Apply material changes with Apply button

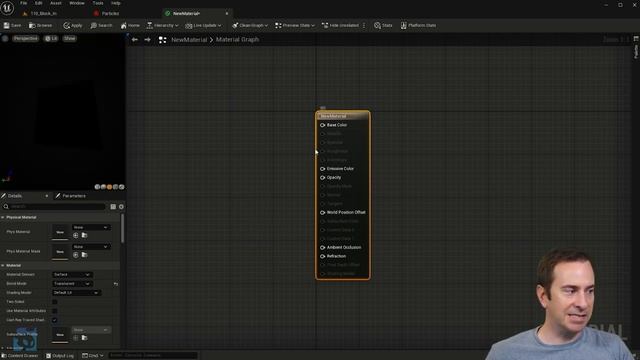tap(73, 25)
